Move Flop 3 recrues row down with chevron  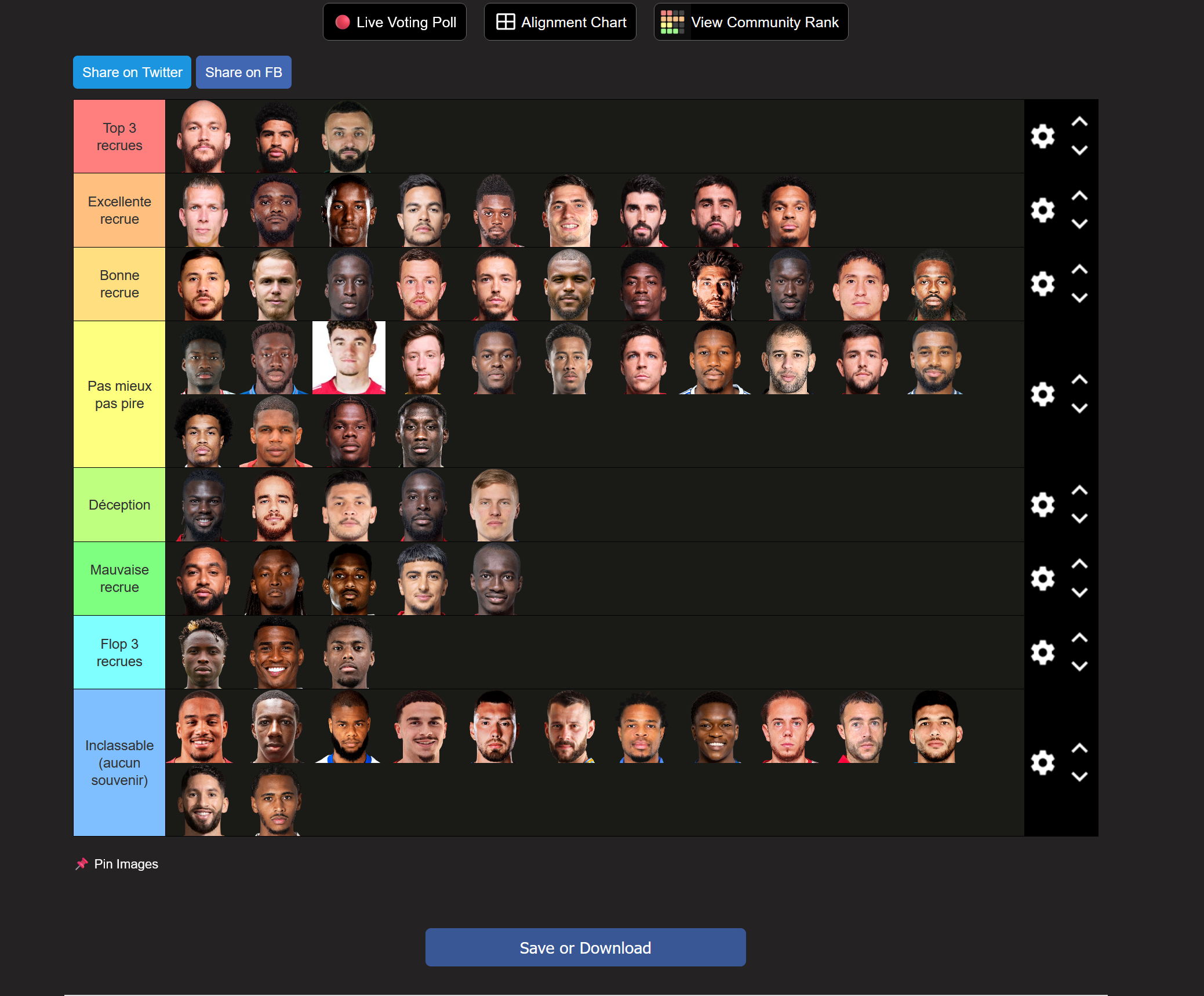[x=1079, y=666]
